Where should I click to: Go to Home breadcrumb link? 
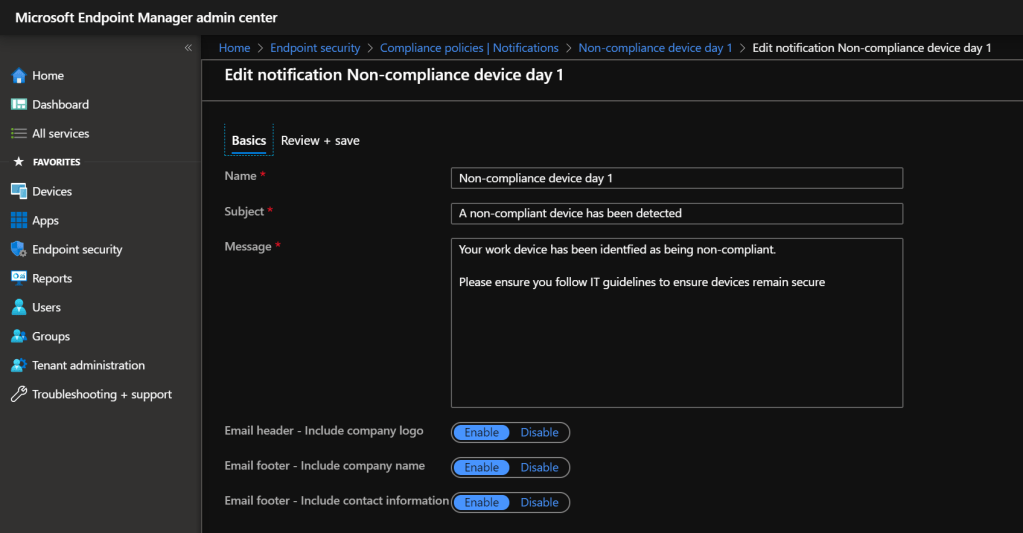coord(234,48)
